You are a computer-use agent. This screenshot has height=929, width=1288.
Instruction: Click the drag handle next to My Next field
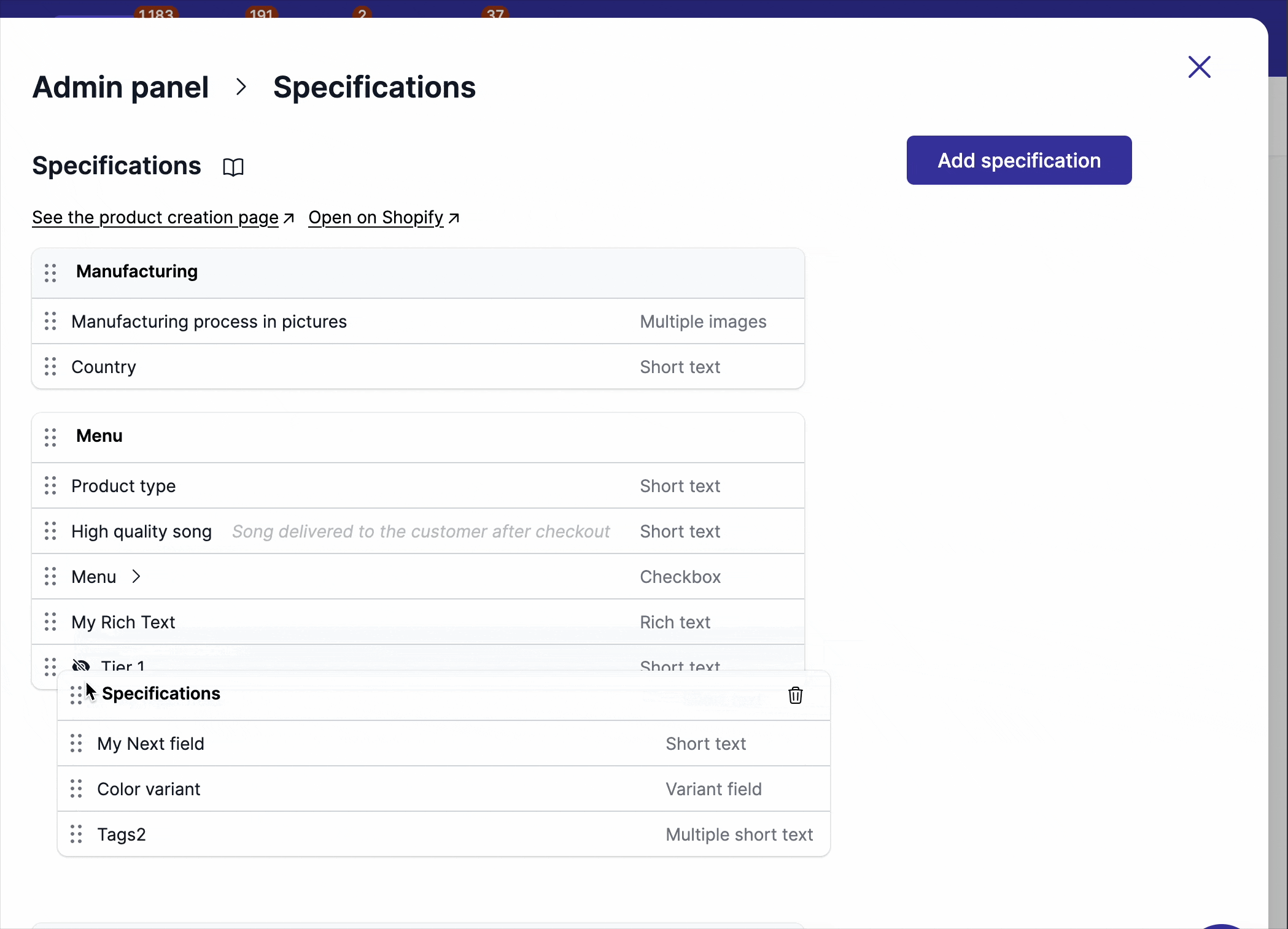[x=76, y=744]
